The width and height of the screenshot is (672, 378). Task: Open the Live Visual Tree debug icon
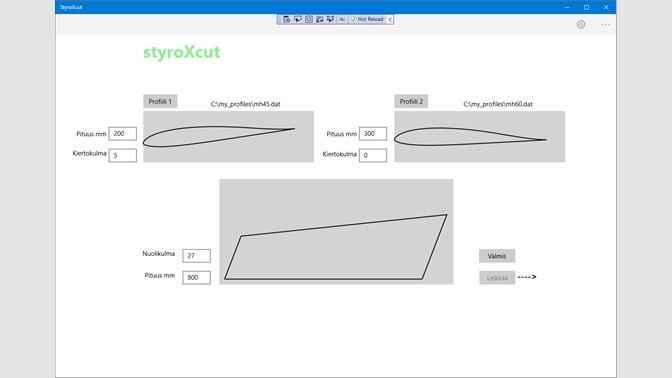[x=286, y=19]
